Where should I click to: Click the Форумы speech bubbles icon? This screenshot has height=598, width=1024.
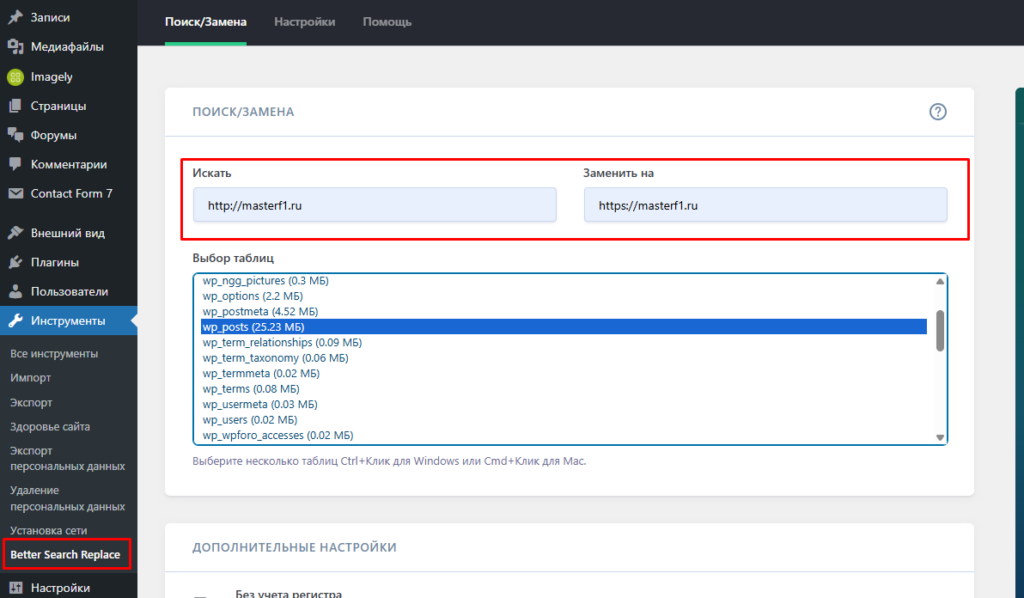(x=15, y=135)
